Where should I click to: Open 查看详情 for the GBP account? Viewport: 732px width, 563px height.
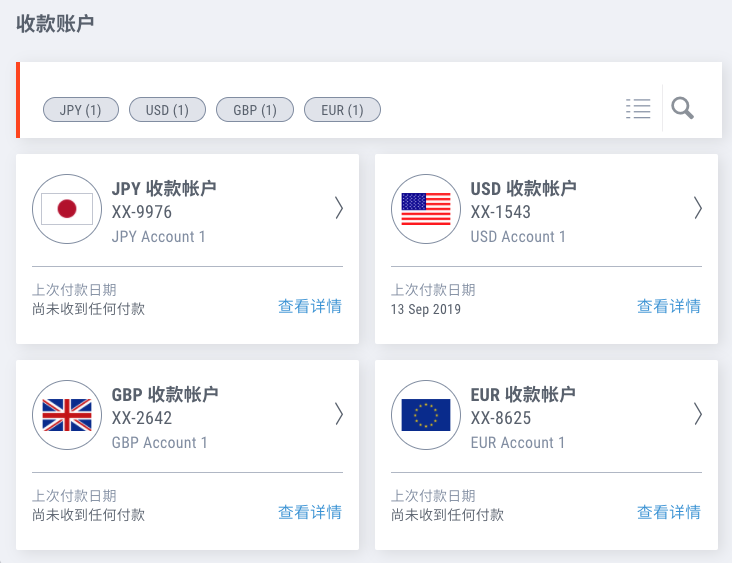tap(310, 513)
